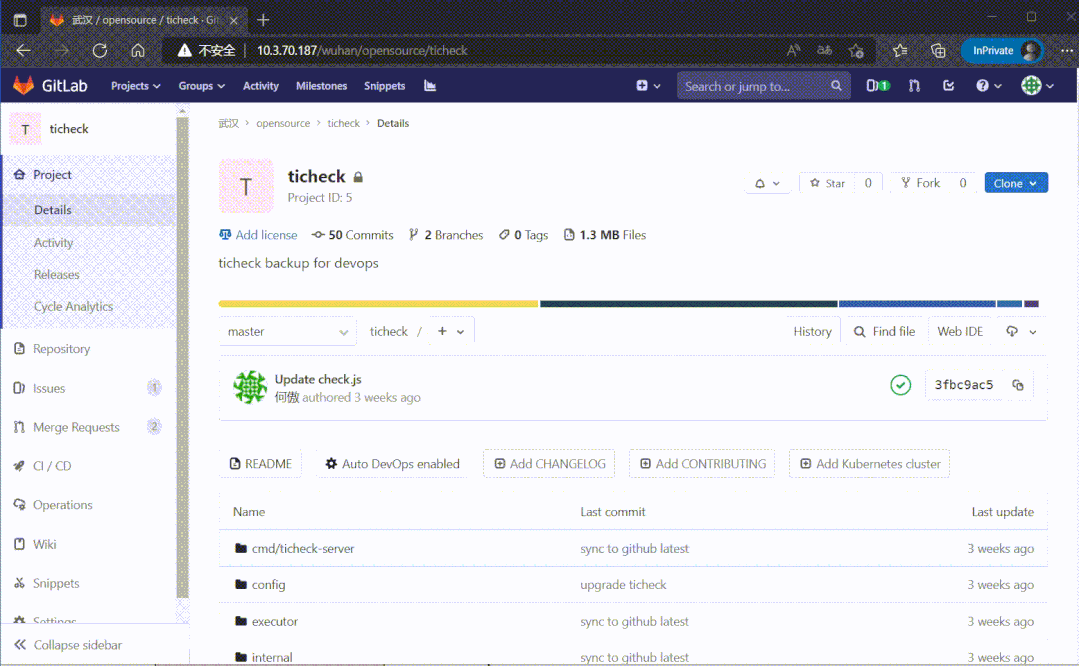The width and height of the screenshot is (1079, 666).
Task: Open the 50 Commits link
Action: (353, 235)
